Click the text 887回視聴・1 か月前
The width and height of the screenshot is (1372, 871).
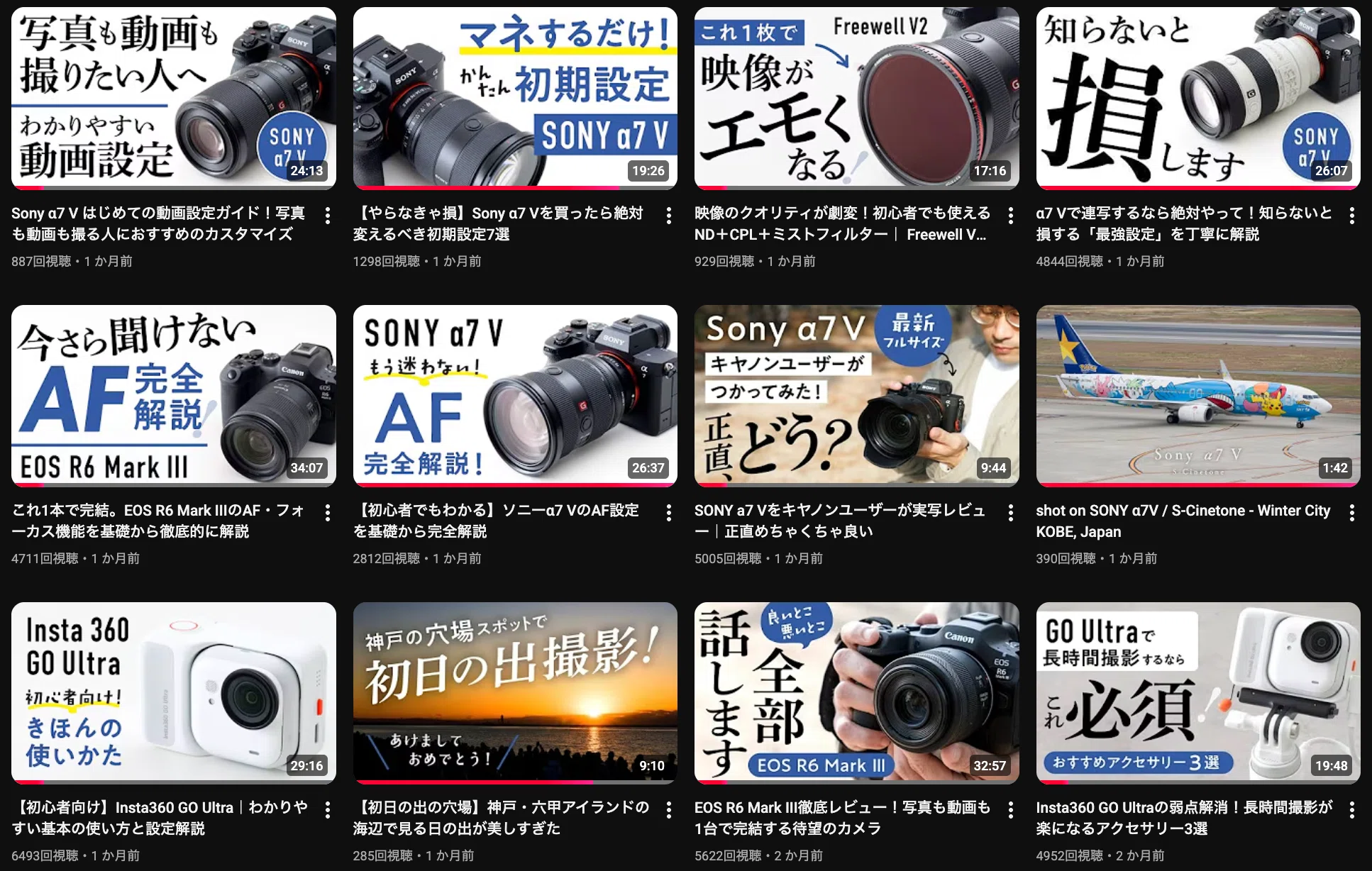[72, 262]
